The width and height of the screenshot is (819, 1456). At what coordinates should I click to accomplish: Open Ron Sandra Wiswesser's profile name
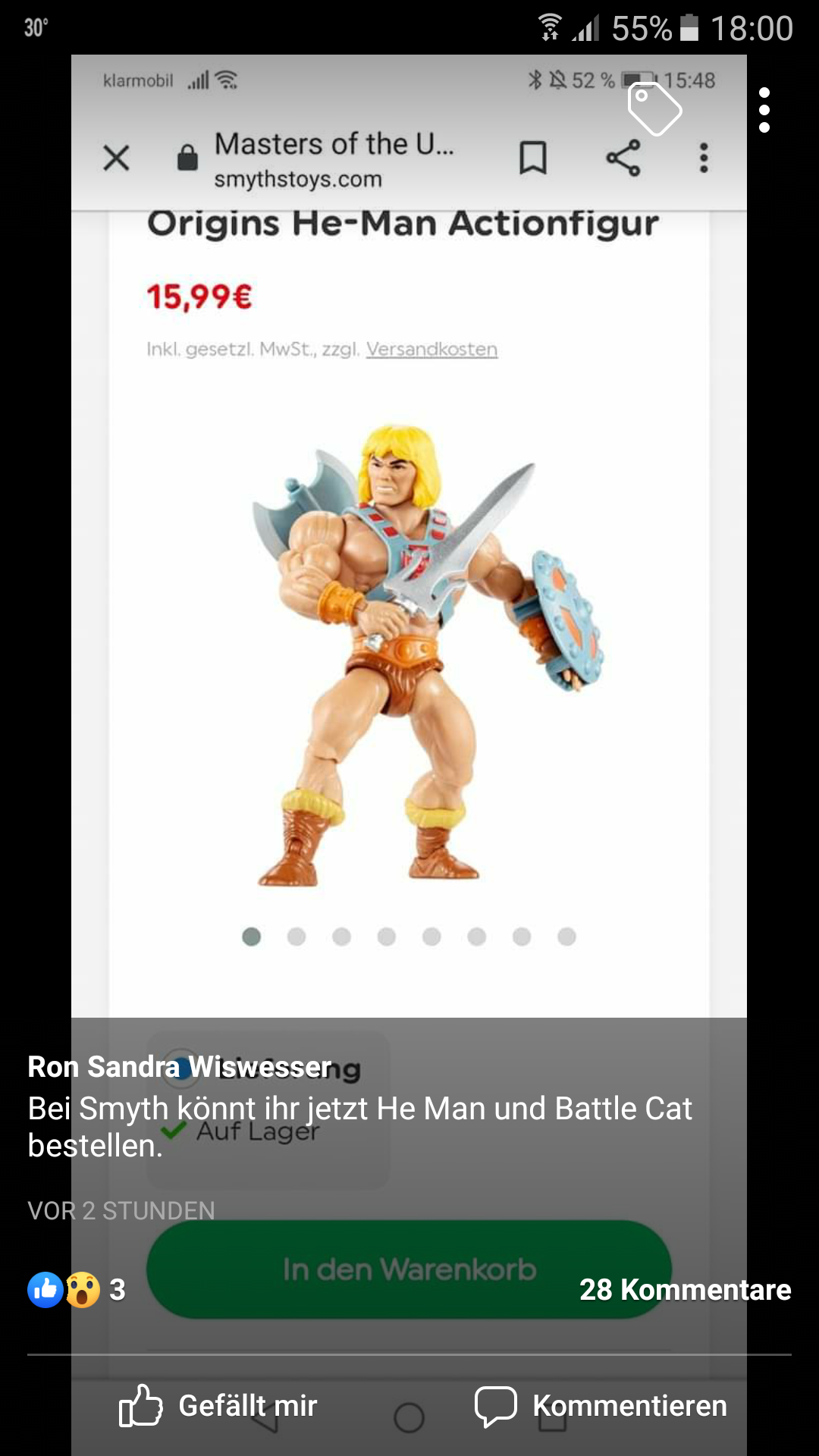click(180, 1066)
